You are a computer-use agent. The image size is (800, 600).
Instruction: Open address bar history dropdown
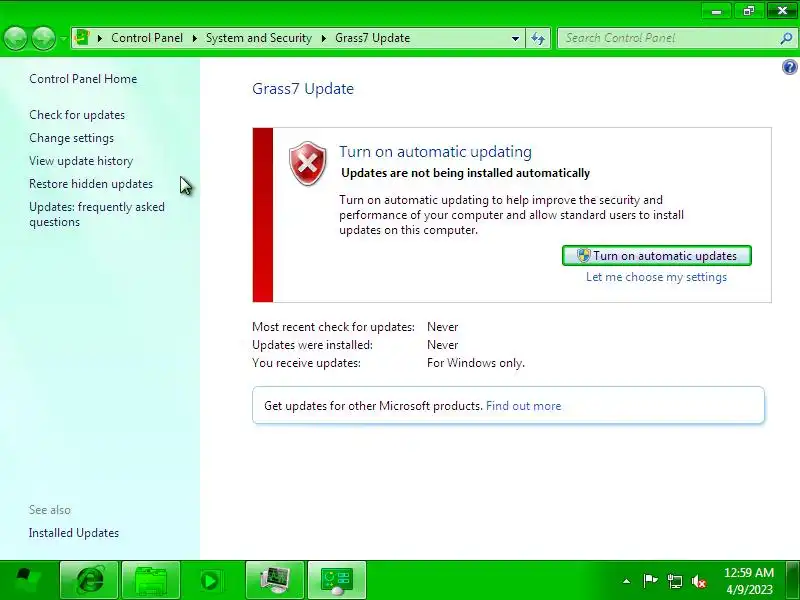click(x=515, y=38)
